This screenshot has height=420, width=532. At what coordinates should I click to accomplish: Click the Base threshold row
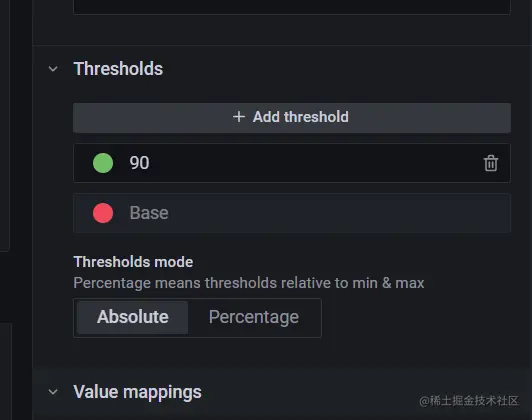(x=292, y=213)
